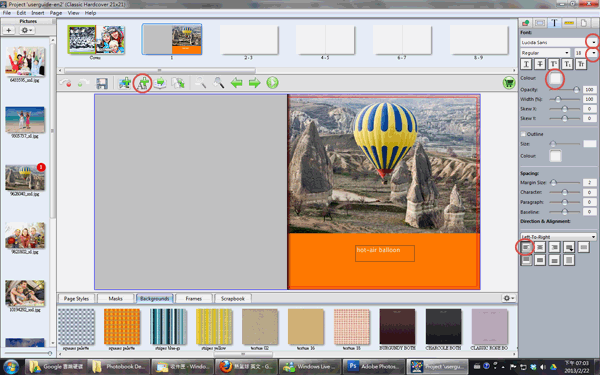Switch to the Frames tab
The image size is (600, 375).
pos(194,298)
